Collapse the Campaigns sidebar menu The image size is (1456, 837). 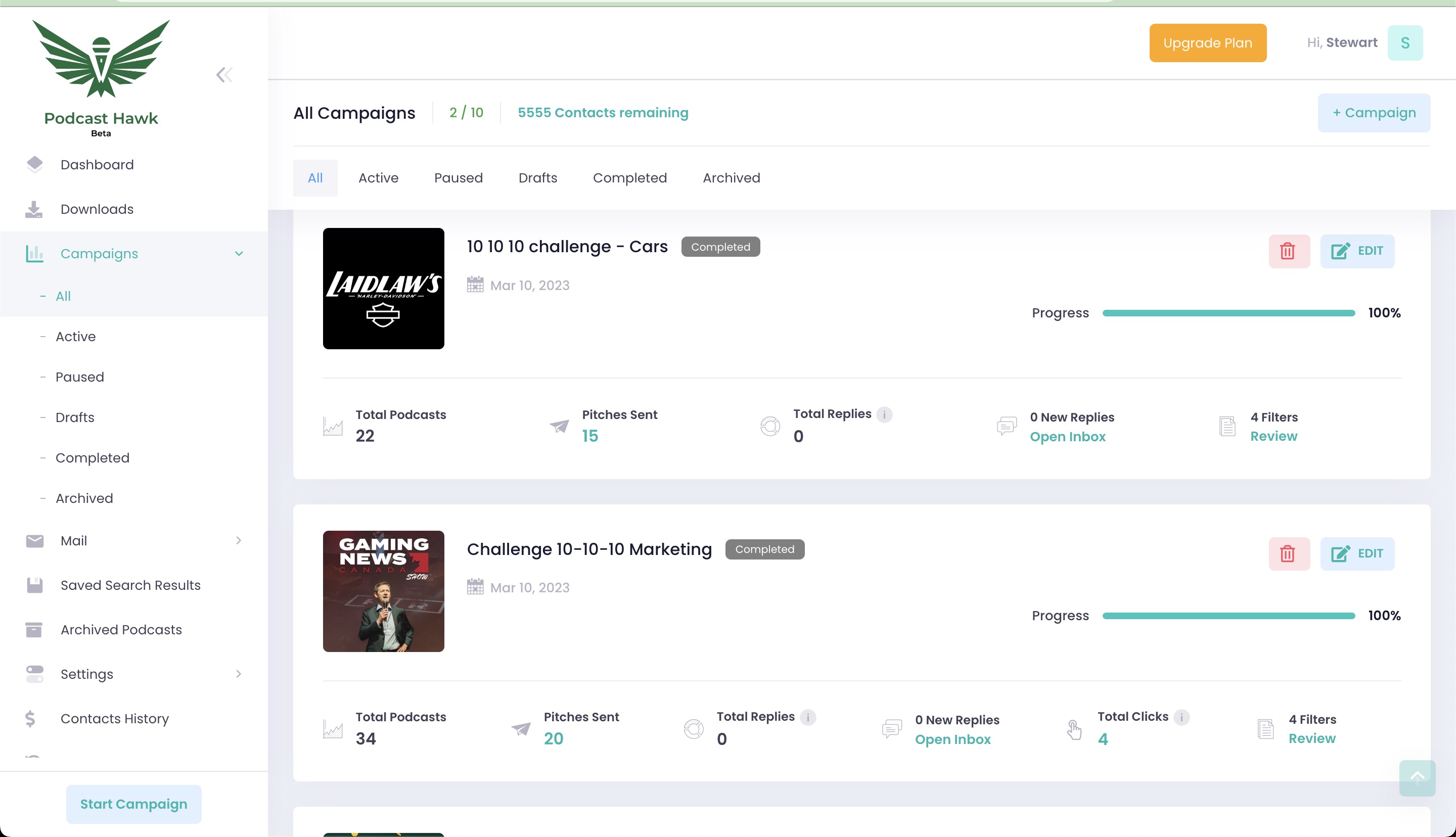(x=239, y=254)
